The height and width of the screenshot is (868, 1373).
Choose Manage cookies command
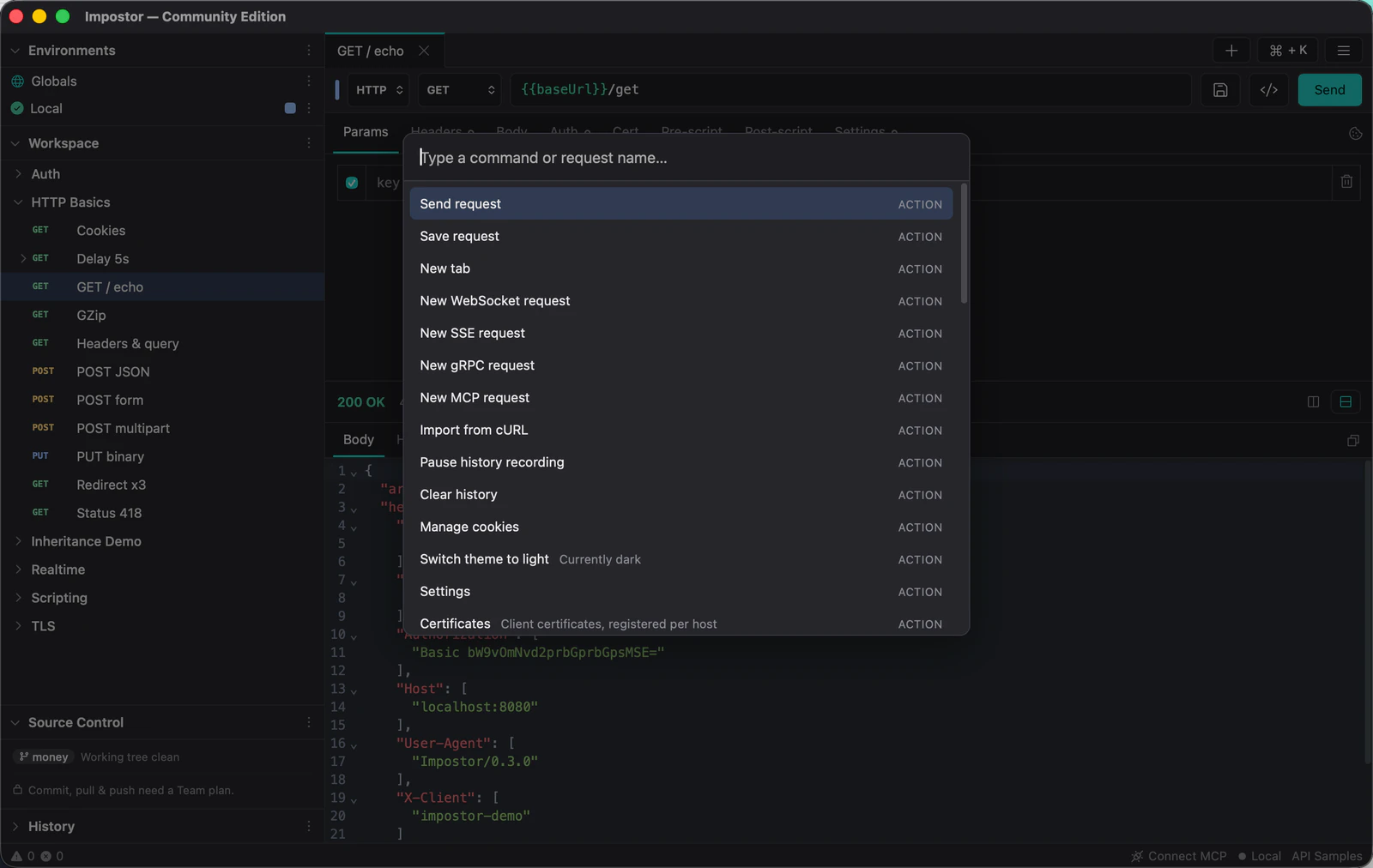tap(680, 527)
